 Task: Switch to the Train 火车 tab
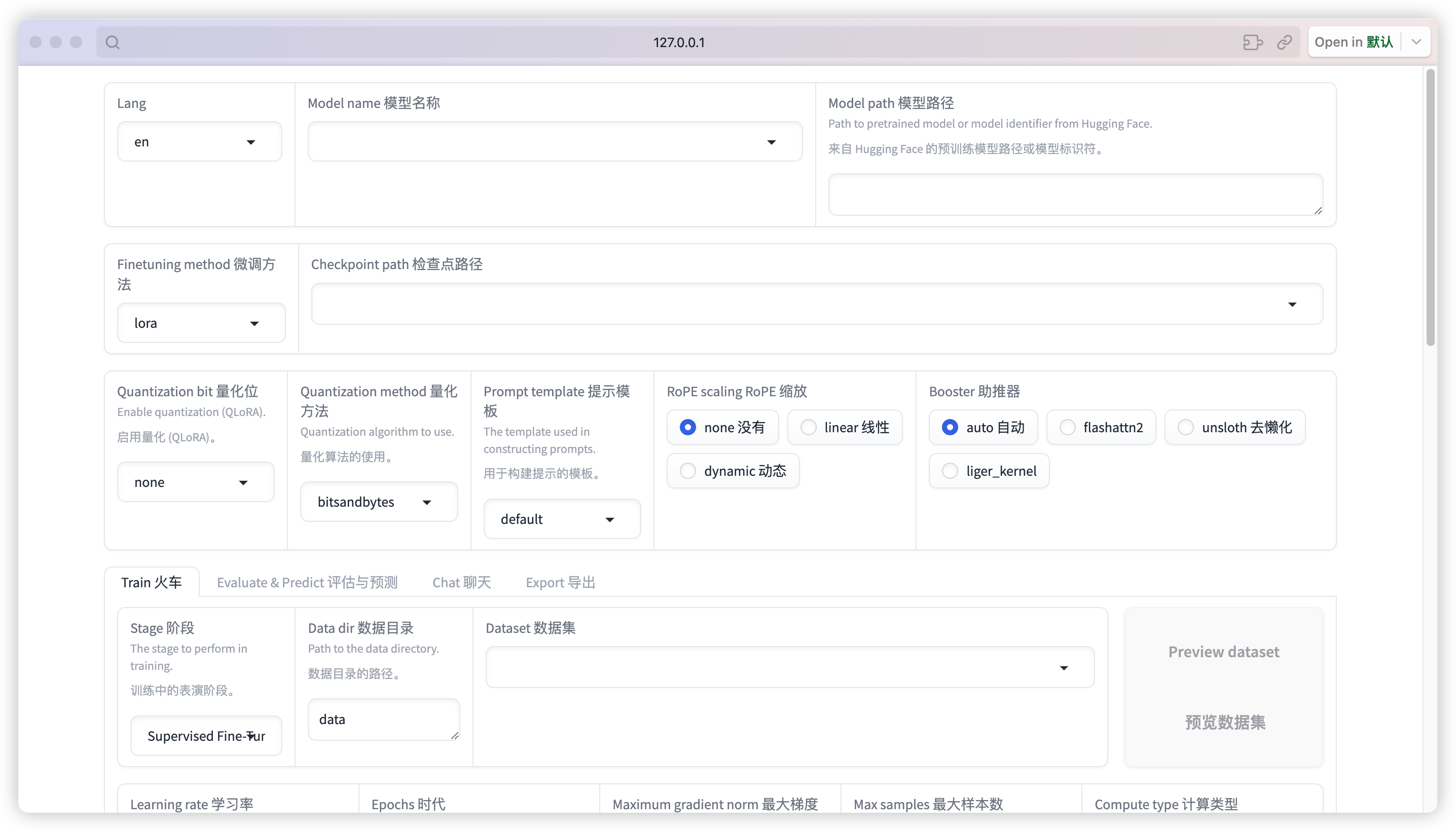point(151,582)
